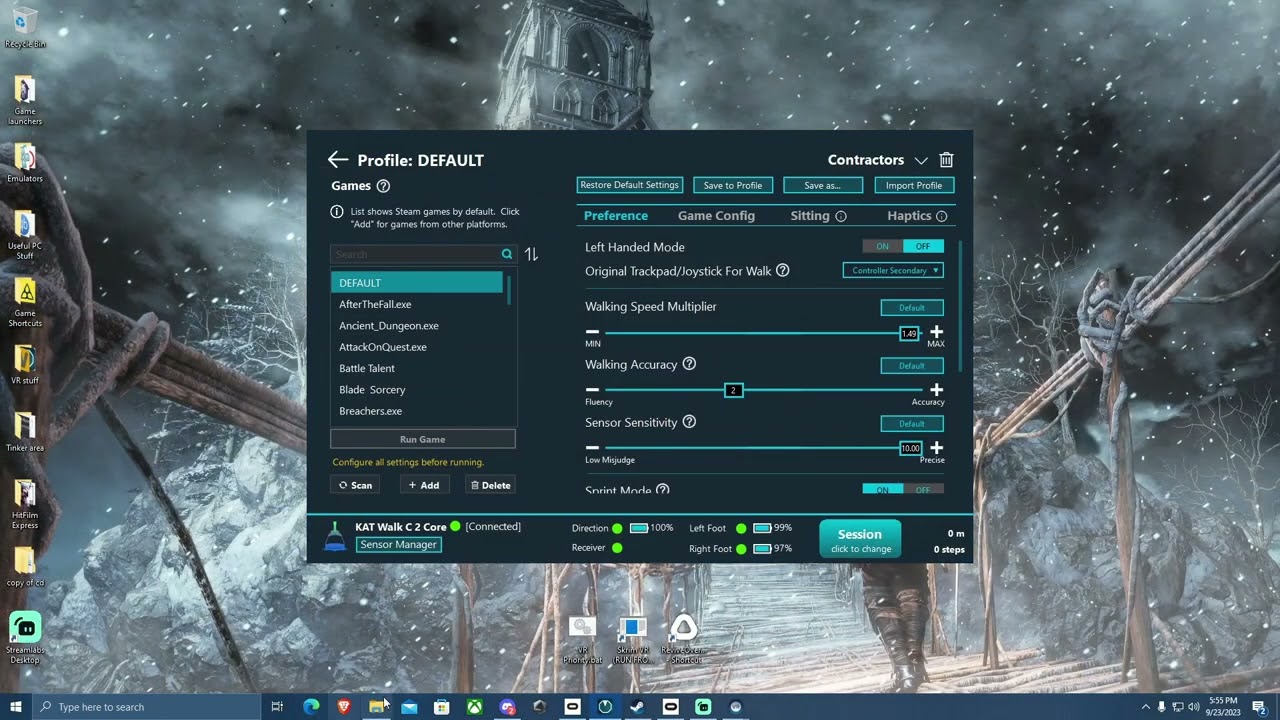Select Battle Talent in the games list
The width and height of the screenshot is (1280, 720).
click(x=417, y=368)
